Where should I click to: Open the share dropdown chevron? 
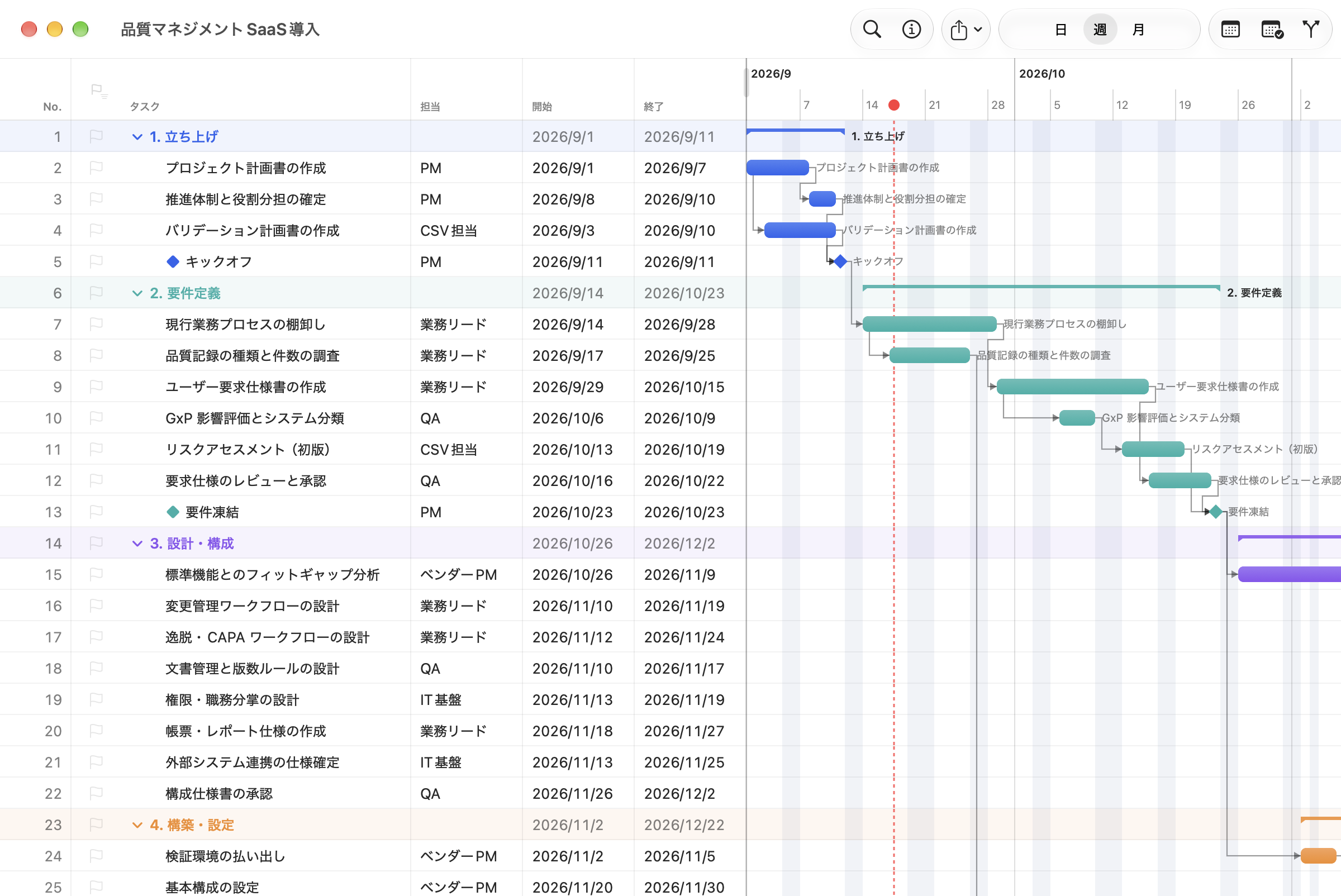978,29
